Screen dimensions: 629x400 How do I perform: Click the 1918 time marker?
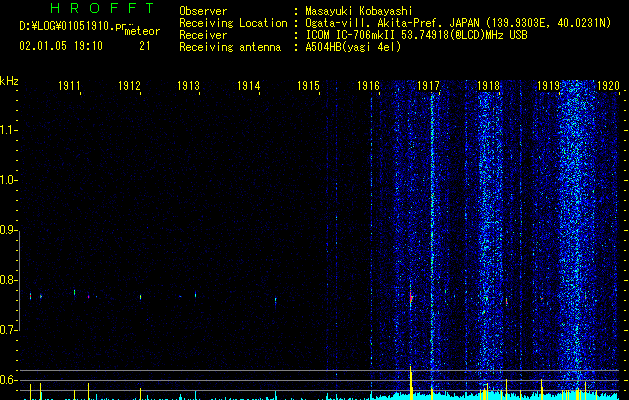(x=489, y=85)
